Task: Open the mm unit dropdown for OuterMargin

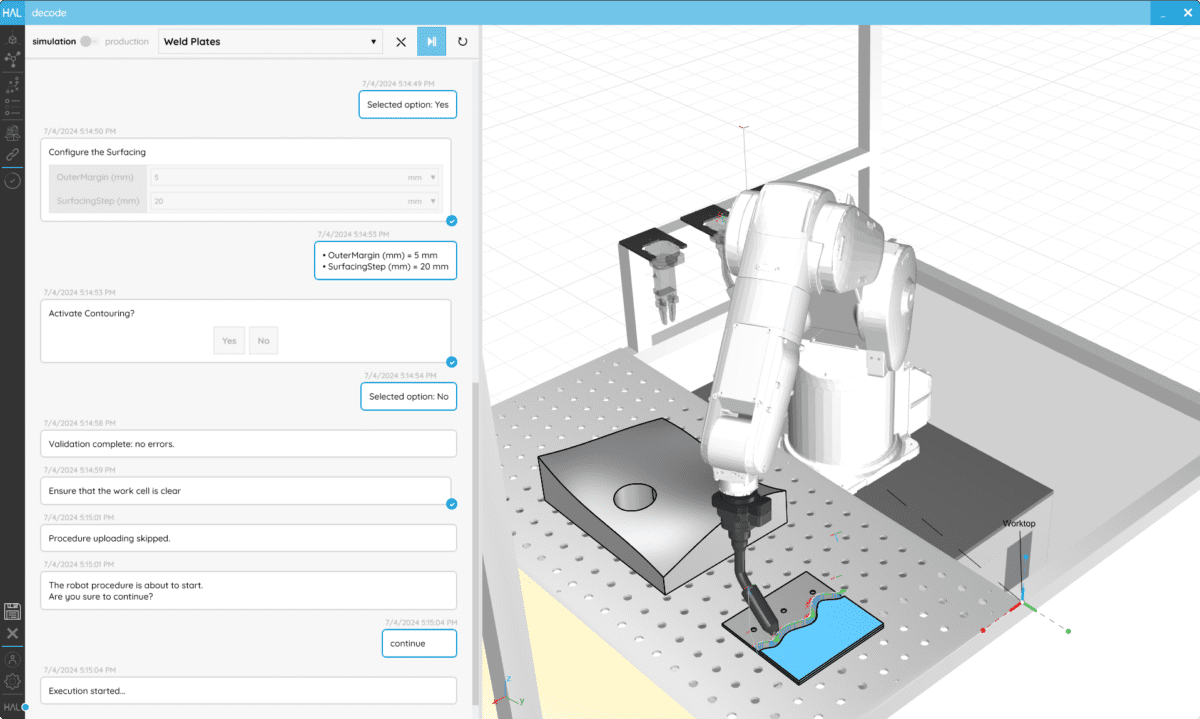Action: (434, 177)
